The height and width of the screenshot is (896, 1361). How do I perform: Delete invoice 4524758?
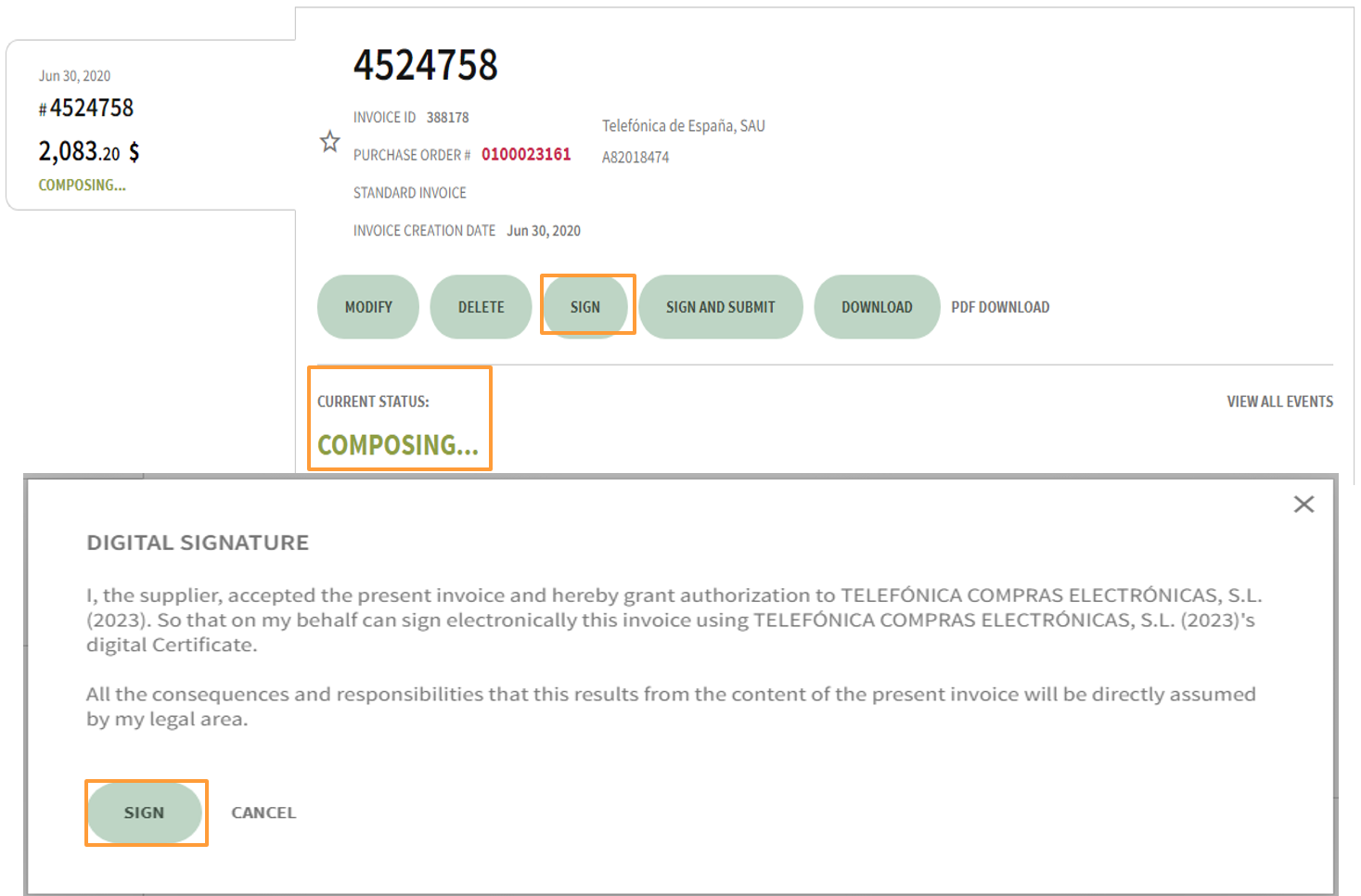tap(481, 306)
